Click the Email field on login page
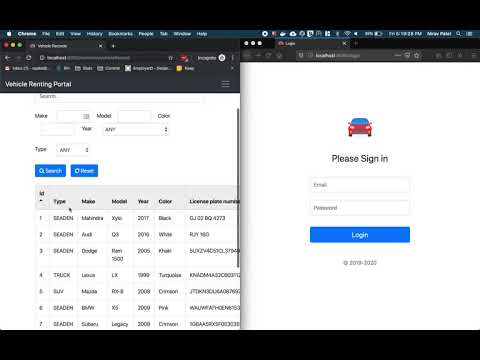Screen dimensions: 480x360 [x=360, y=185]
